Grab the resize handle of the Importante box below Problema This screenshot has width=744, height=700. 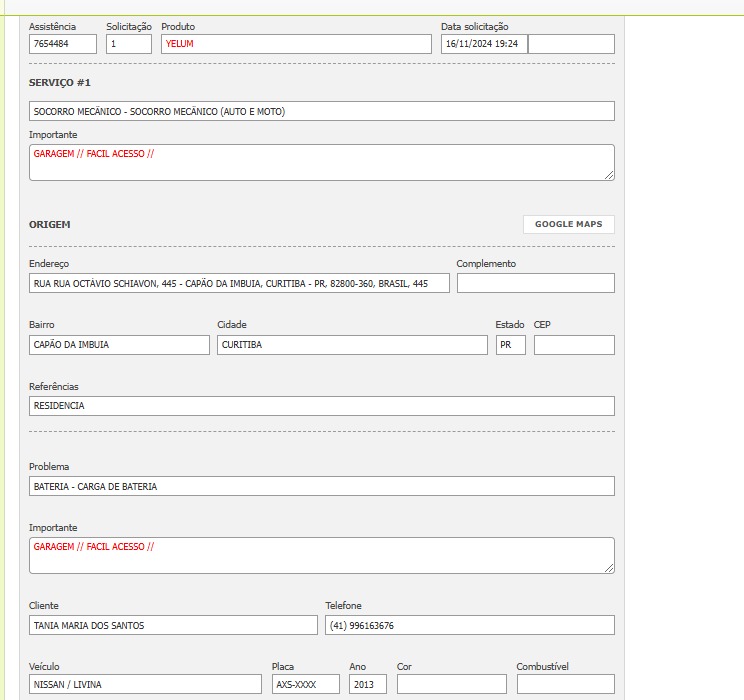pyautogui.click(x=609, y=568)
